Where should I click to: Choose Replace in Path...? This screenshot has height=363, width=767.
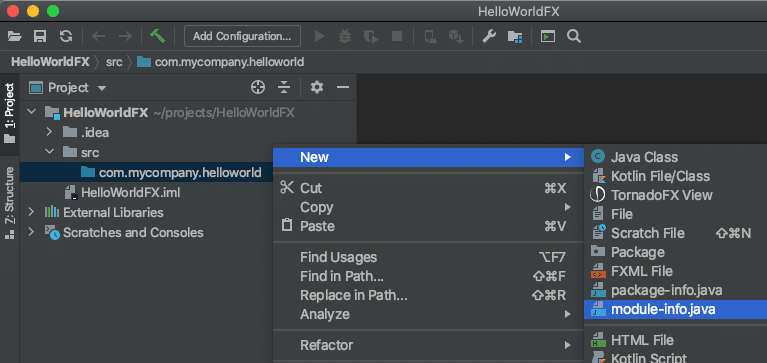[x=428, y=295]
